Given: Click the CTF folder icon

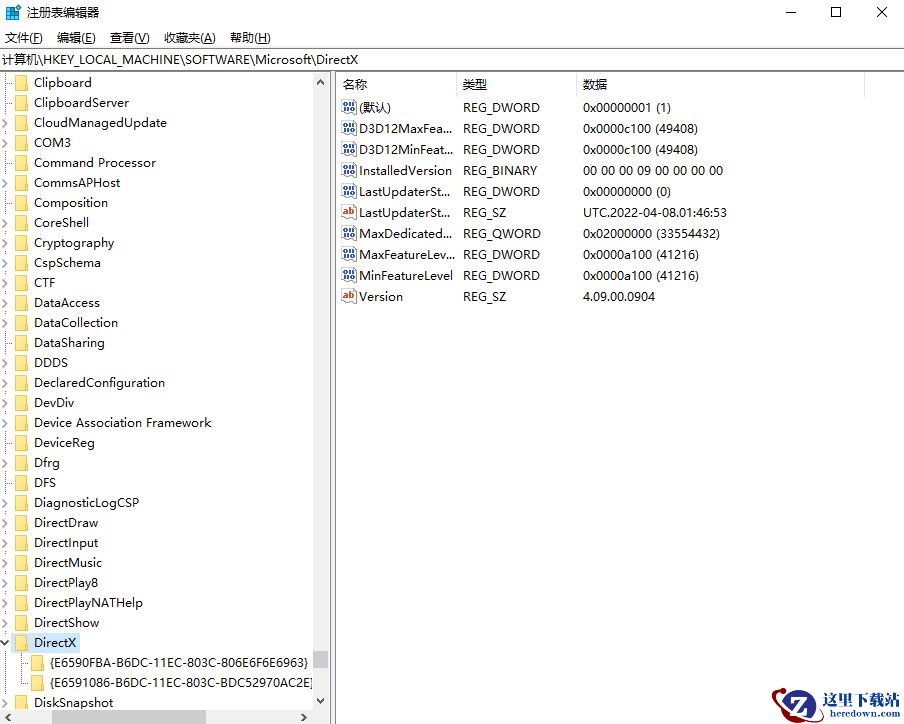Looking at the screenshot, I should 21,283.
